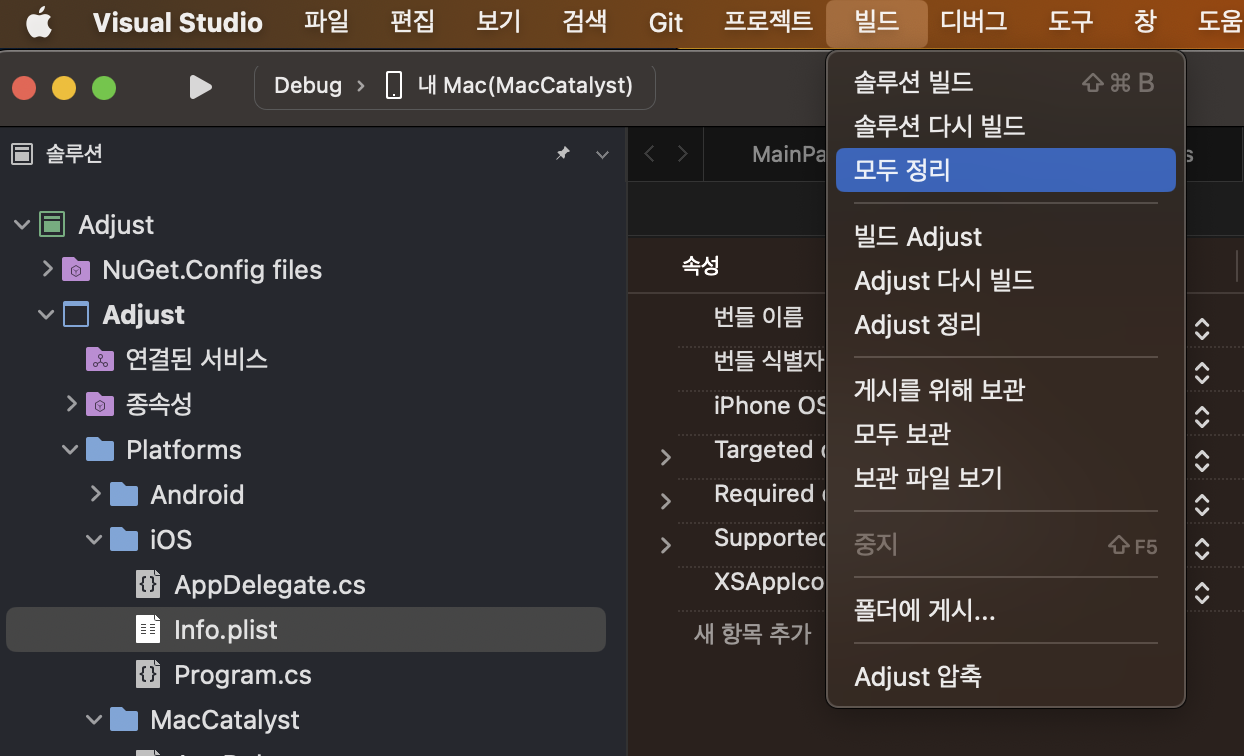The image size is (1244, 756).
Task: Choose 솔루션 다시 빌드
Action: (1005, 126)
